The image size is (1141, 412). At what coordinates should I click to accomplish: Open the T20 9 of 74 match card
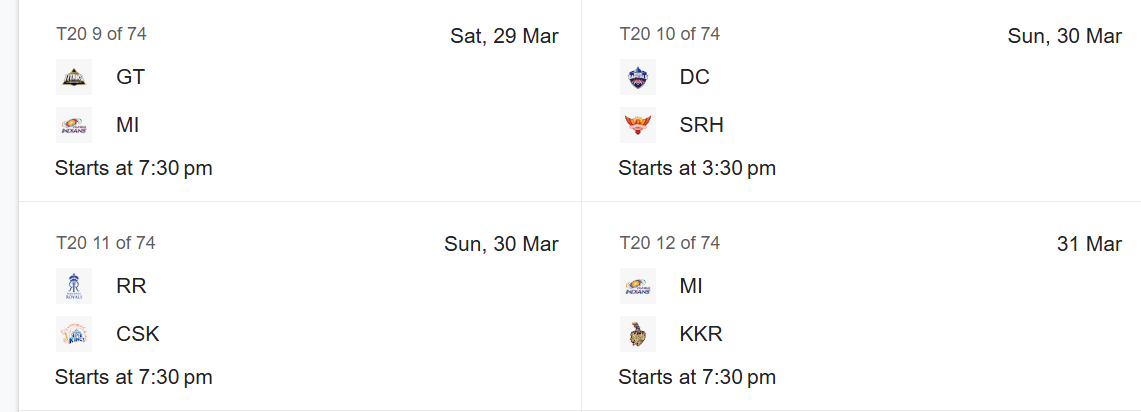300,100
